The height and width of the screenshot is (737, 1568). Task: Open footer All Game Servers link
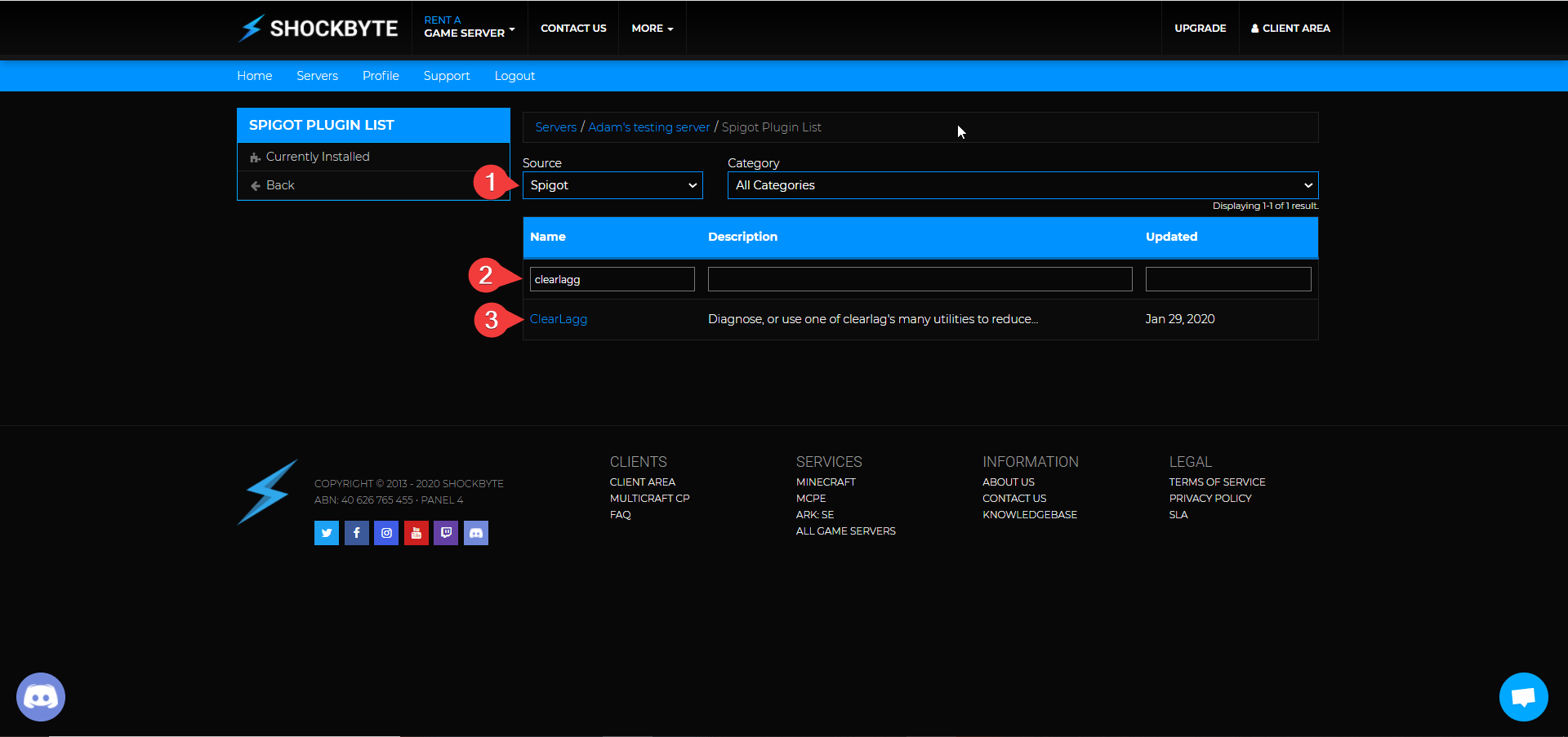[x=846, y=531]
